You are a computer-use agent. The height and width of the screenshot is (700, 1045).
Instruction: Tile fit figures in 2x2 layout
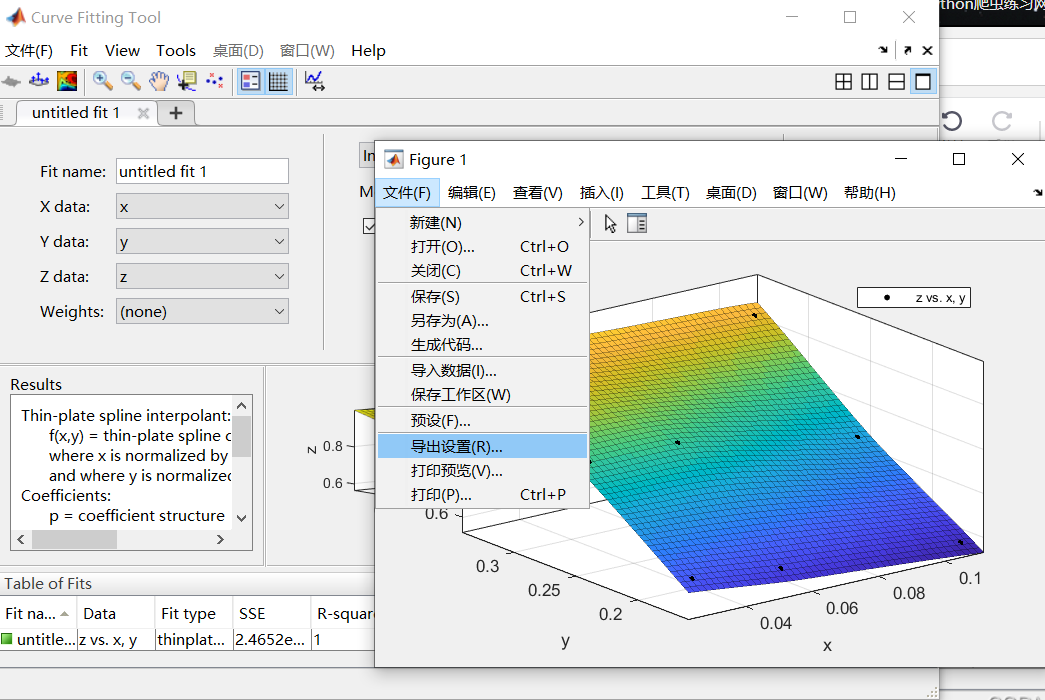(x=843, y=81)
